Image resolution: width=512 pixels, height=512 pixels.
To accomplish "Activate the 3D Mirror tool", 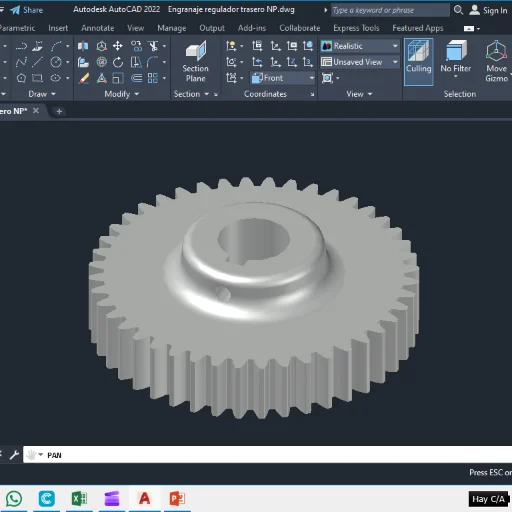I will click(x=83, y=46).
